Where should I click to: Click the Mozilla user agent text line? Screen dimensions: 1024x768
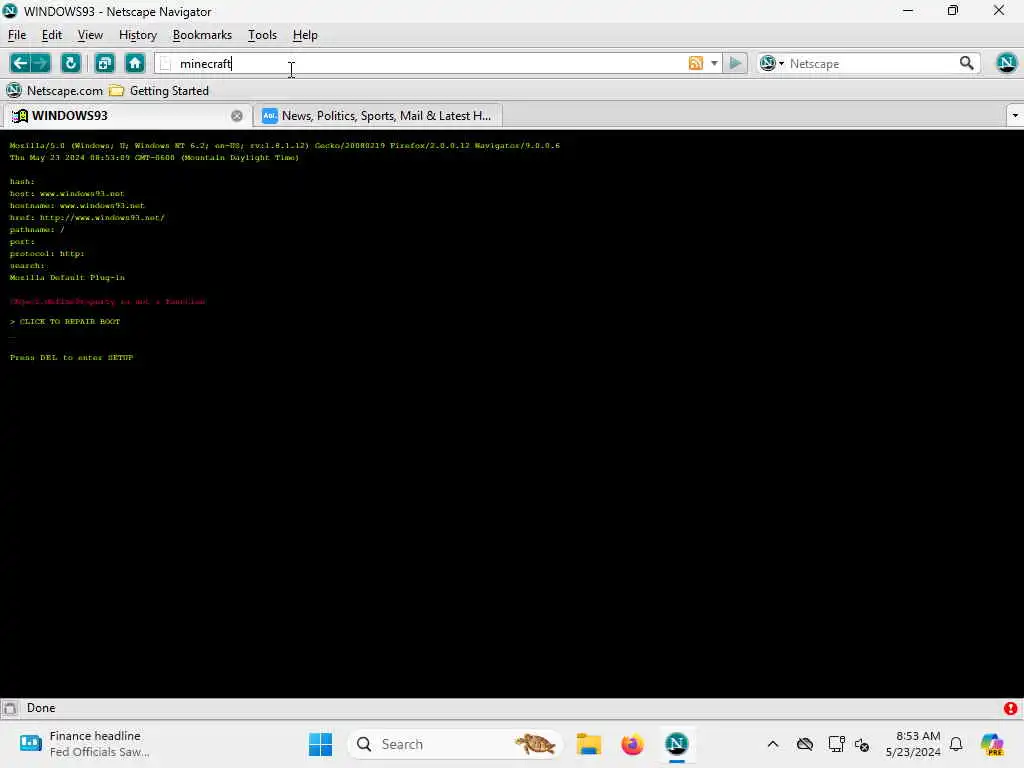coord(285,146)
